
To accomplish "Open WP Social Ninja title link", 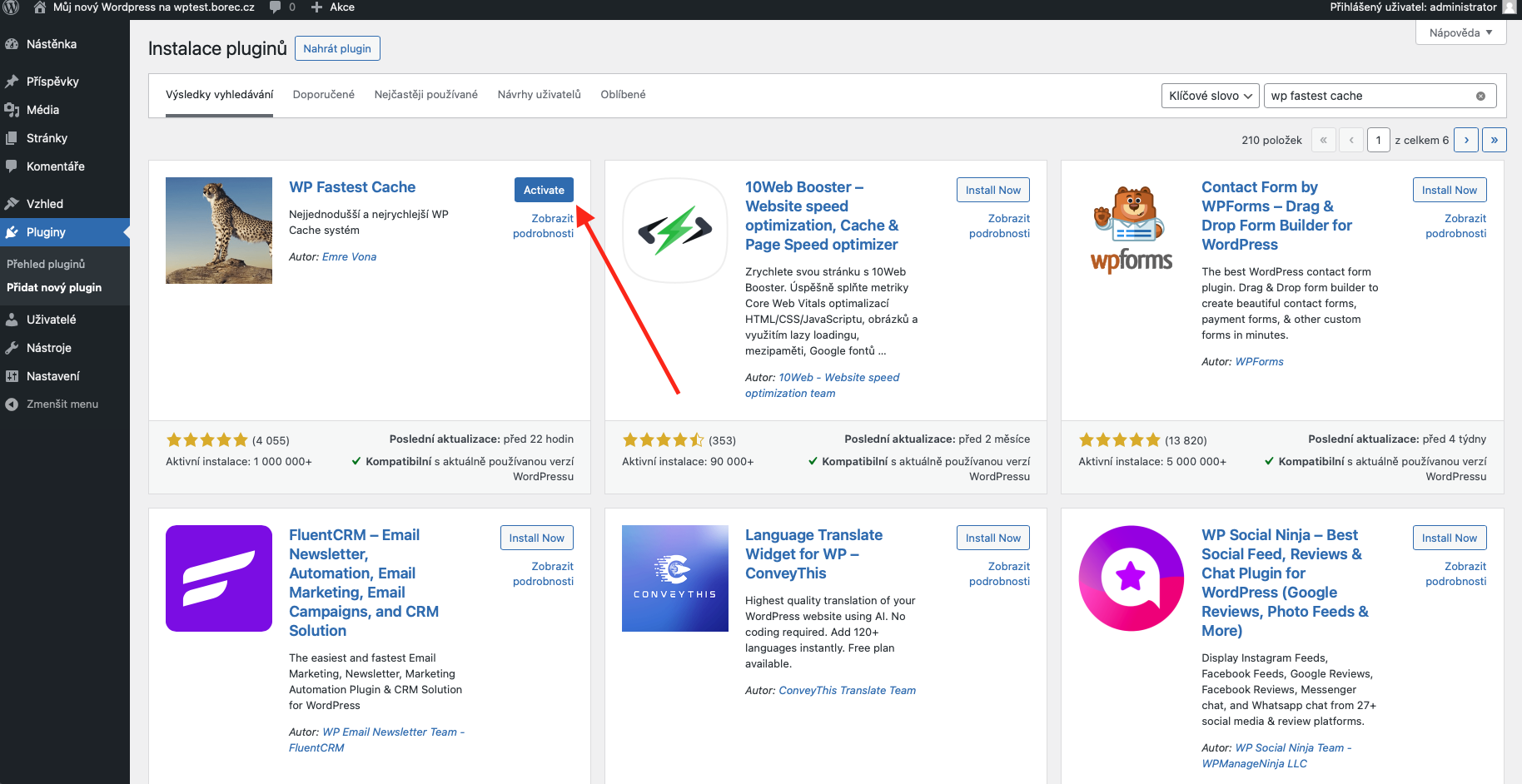I will (1285, 583).
